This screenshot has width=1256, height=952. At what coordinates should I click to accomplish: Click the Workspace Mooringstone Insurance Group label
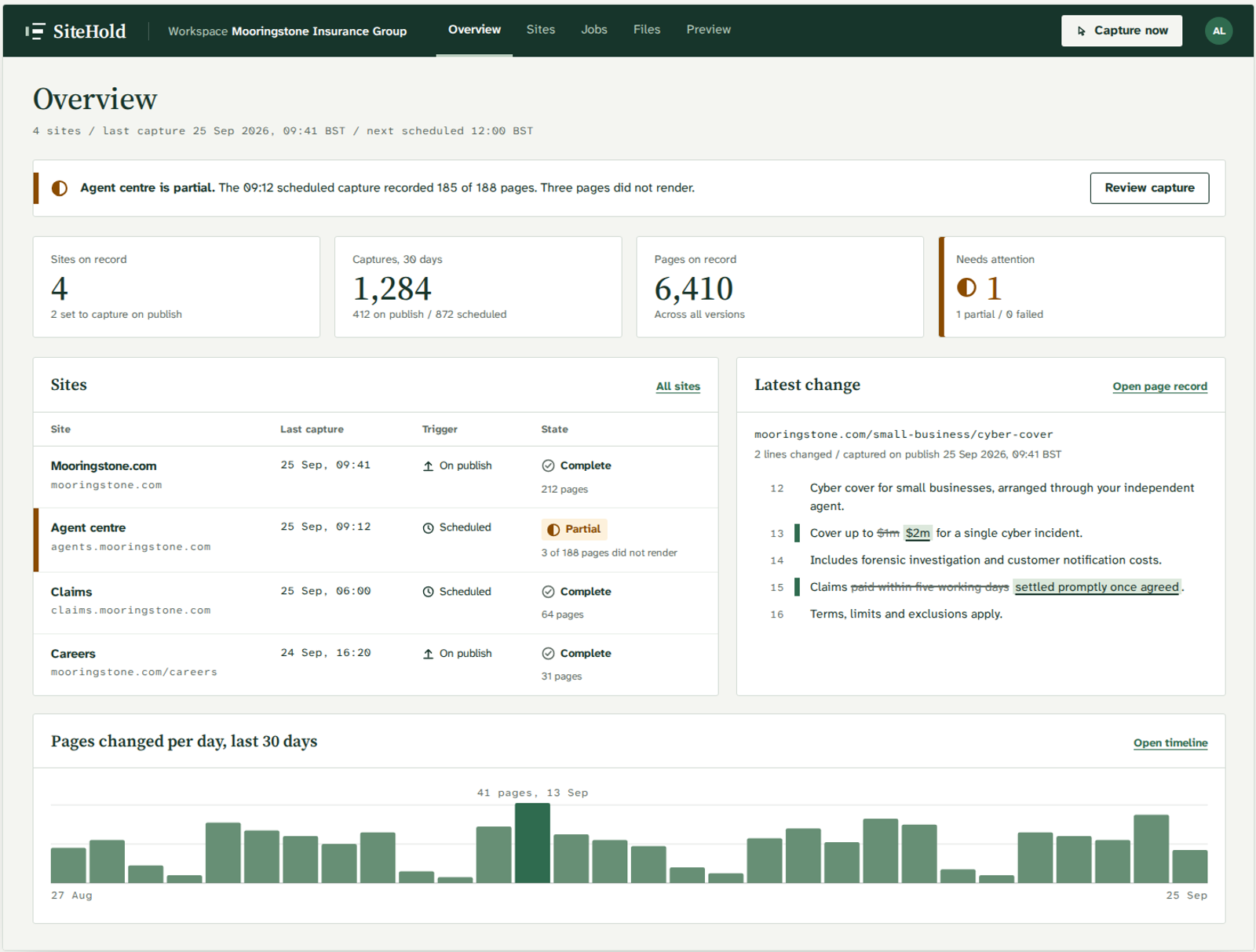287,31
